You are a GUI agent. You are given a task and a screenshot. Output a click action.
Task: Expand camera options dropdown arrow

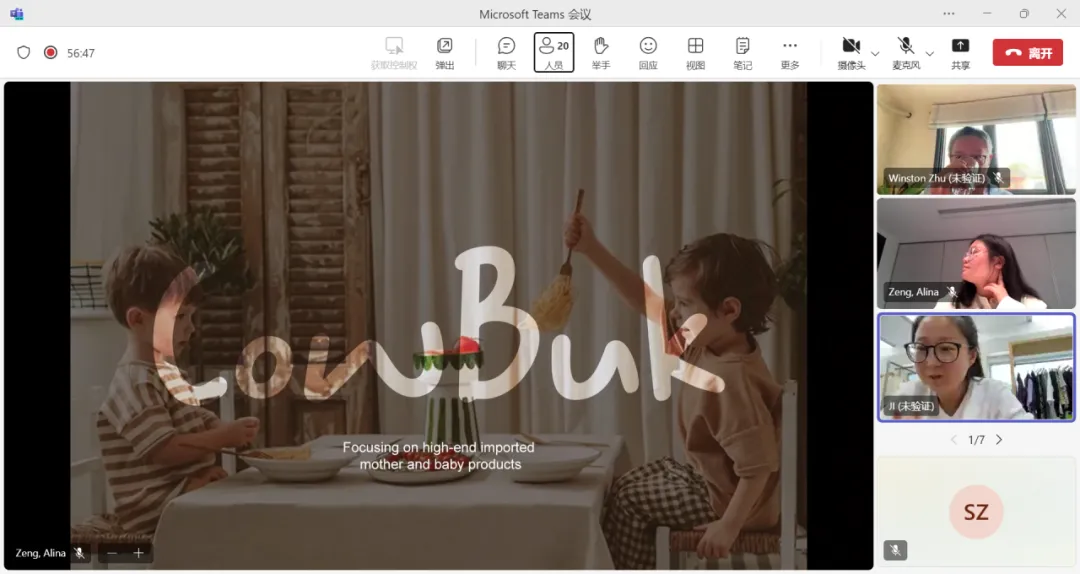[875, 54]
